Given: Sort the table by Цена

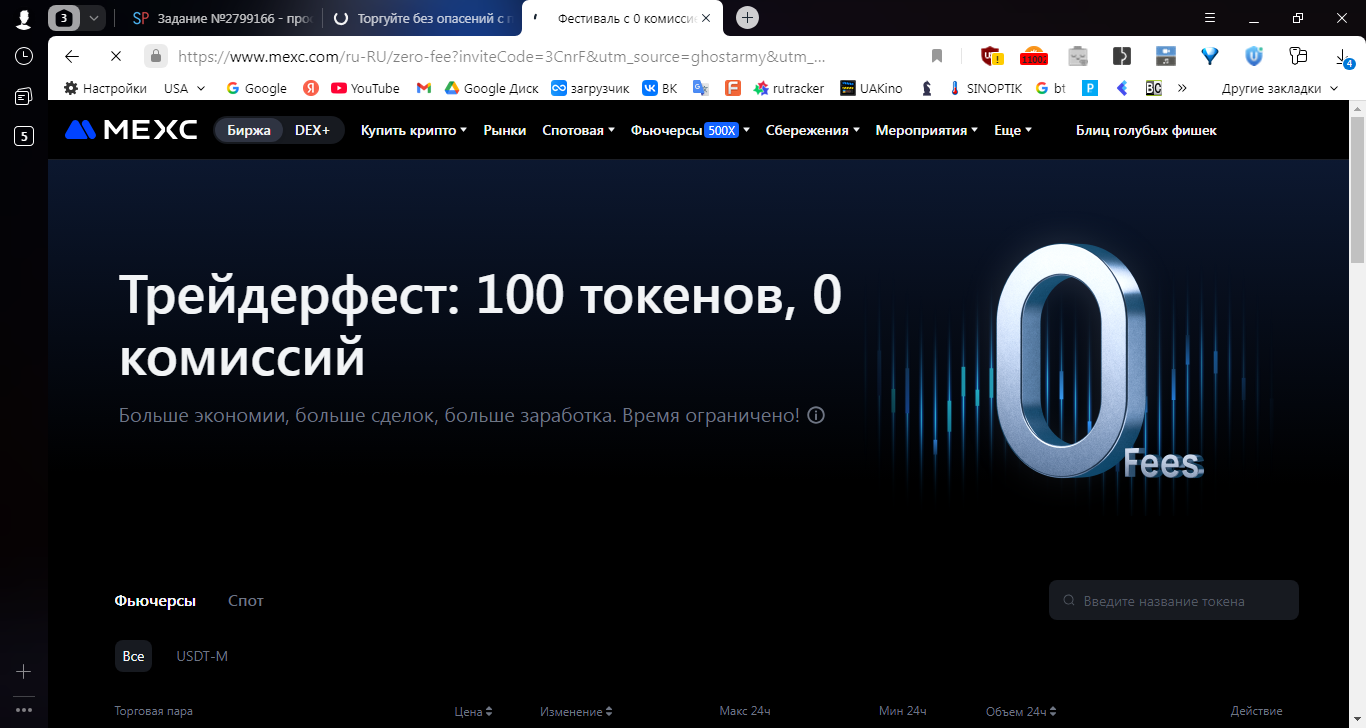Looking at the screenshot, I should 474,711.
